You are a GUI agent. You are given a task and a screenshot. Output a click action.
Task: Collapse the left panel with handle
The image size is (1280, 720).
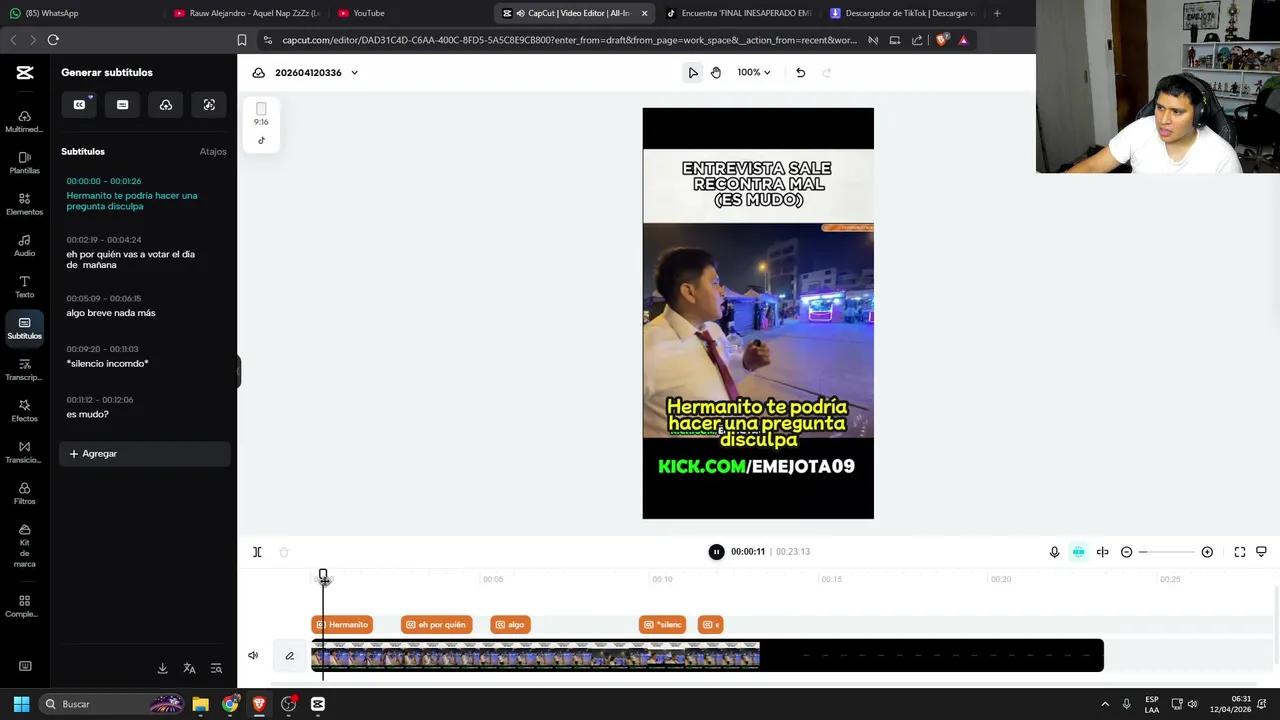pyautogui.click(x=238, y=372)
